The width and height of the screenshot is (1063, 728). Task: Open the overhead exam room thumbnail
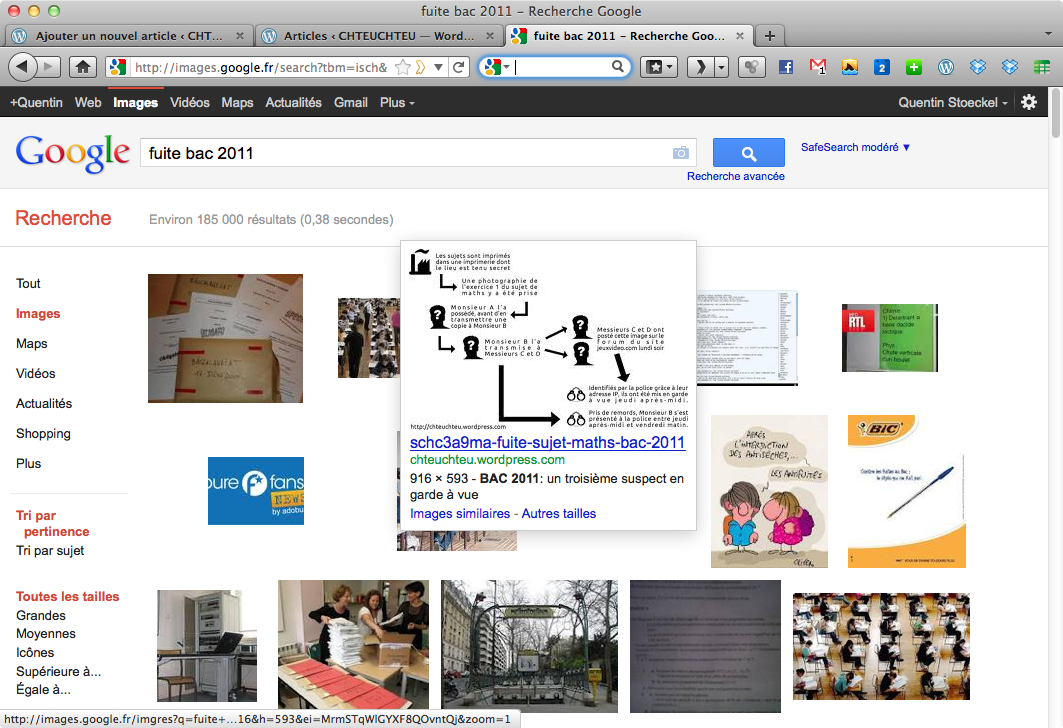coord(881,646)
